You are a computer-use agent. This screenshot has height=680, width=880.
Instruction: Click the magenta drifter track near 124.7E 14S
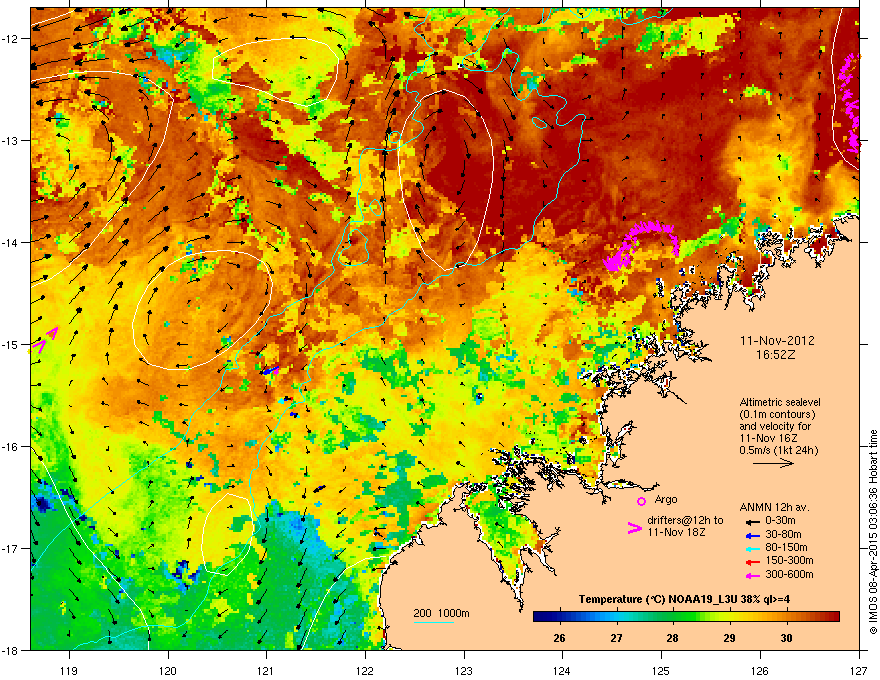641,245
